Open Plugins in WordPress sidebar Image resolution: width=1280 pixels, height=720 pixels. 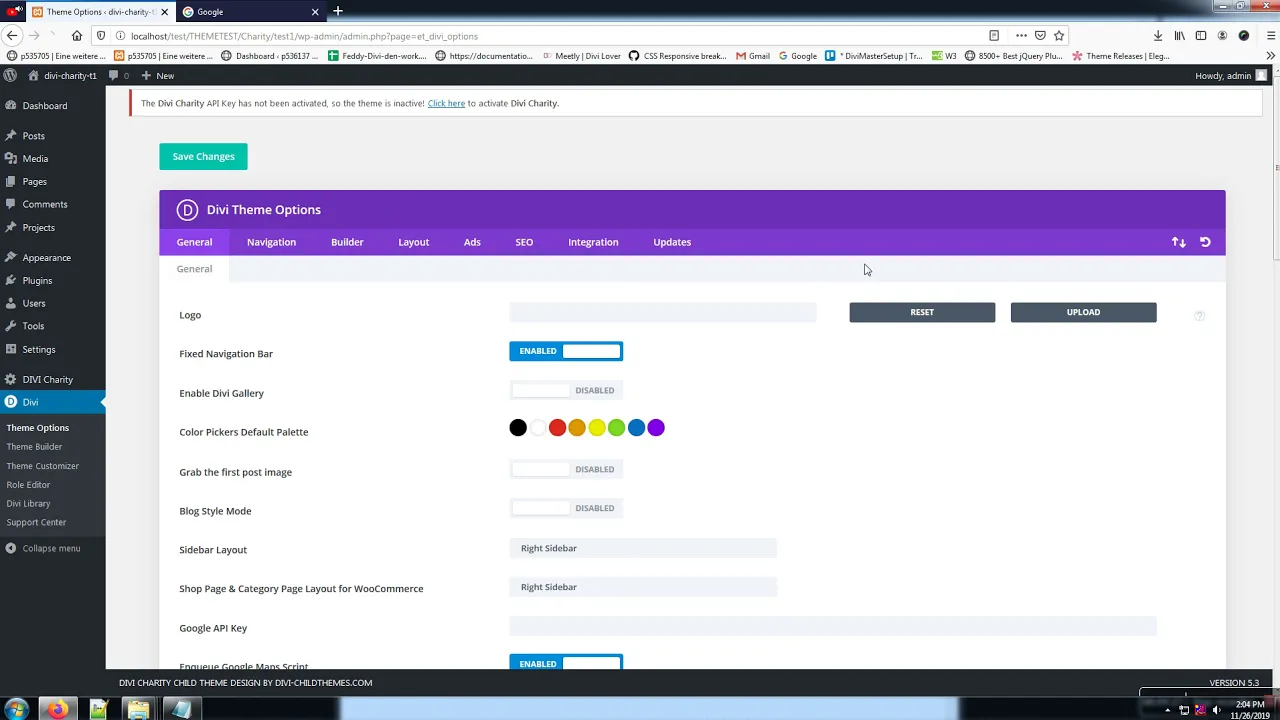[37, 281]
